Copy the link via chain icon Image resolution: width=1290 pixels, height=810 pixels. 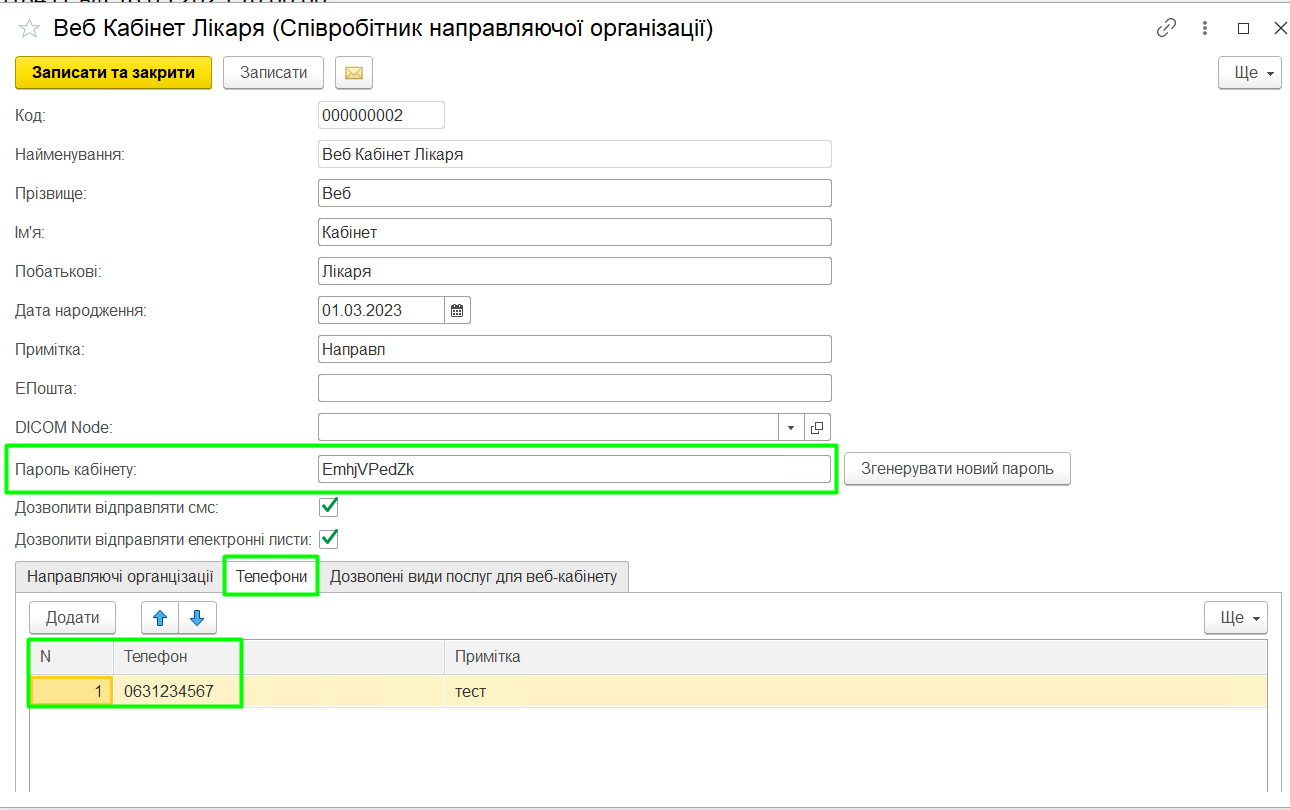pyautogui.click(x=1166, y=28)
